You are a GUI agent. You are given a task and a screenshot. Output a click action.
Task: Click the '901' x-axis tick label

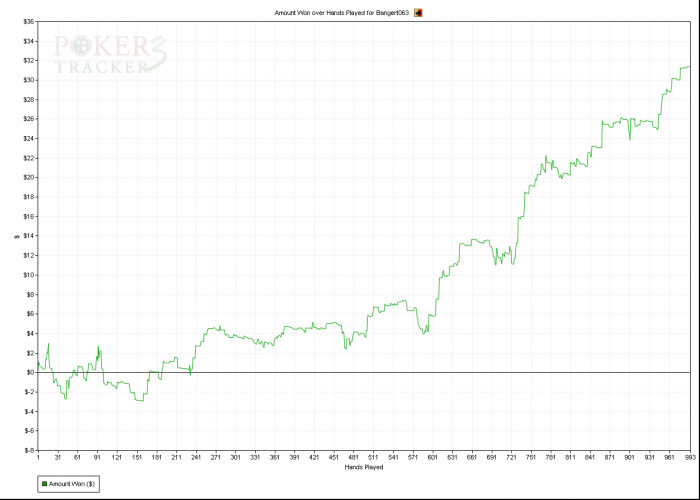pos(629,458)
